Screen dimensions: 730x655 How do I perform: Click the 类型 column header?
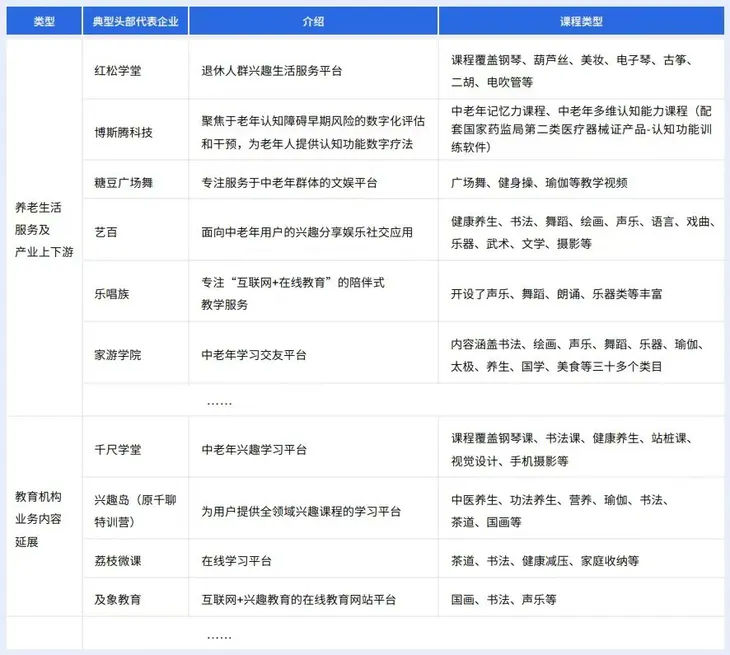coord(44,21)
